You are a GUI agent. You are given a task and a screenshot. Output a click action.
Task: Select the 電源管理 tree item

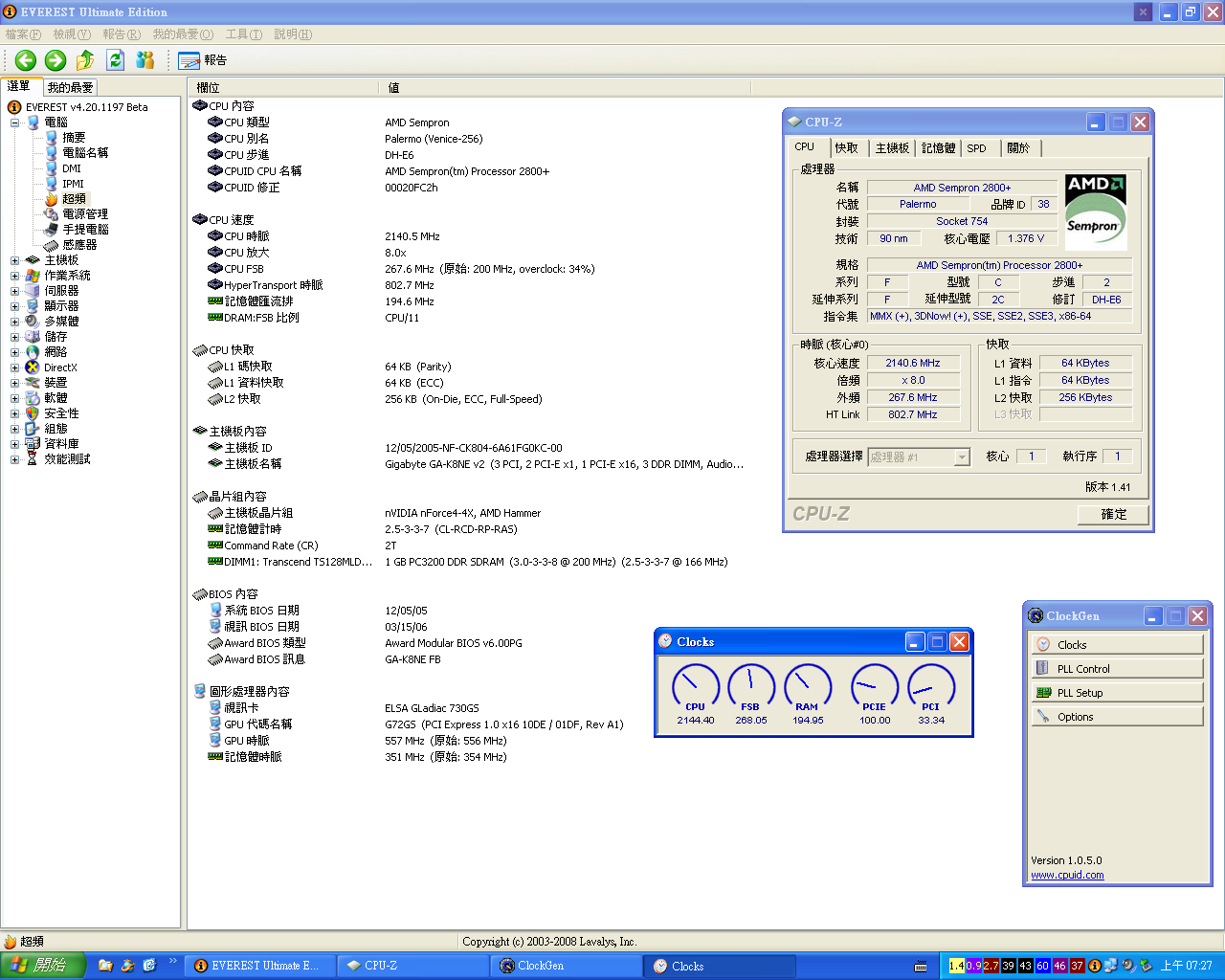85,214
